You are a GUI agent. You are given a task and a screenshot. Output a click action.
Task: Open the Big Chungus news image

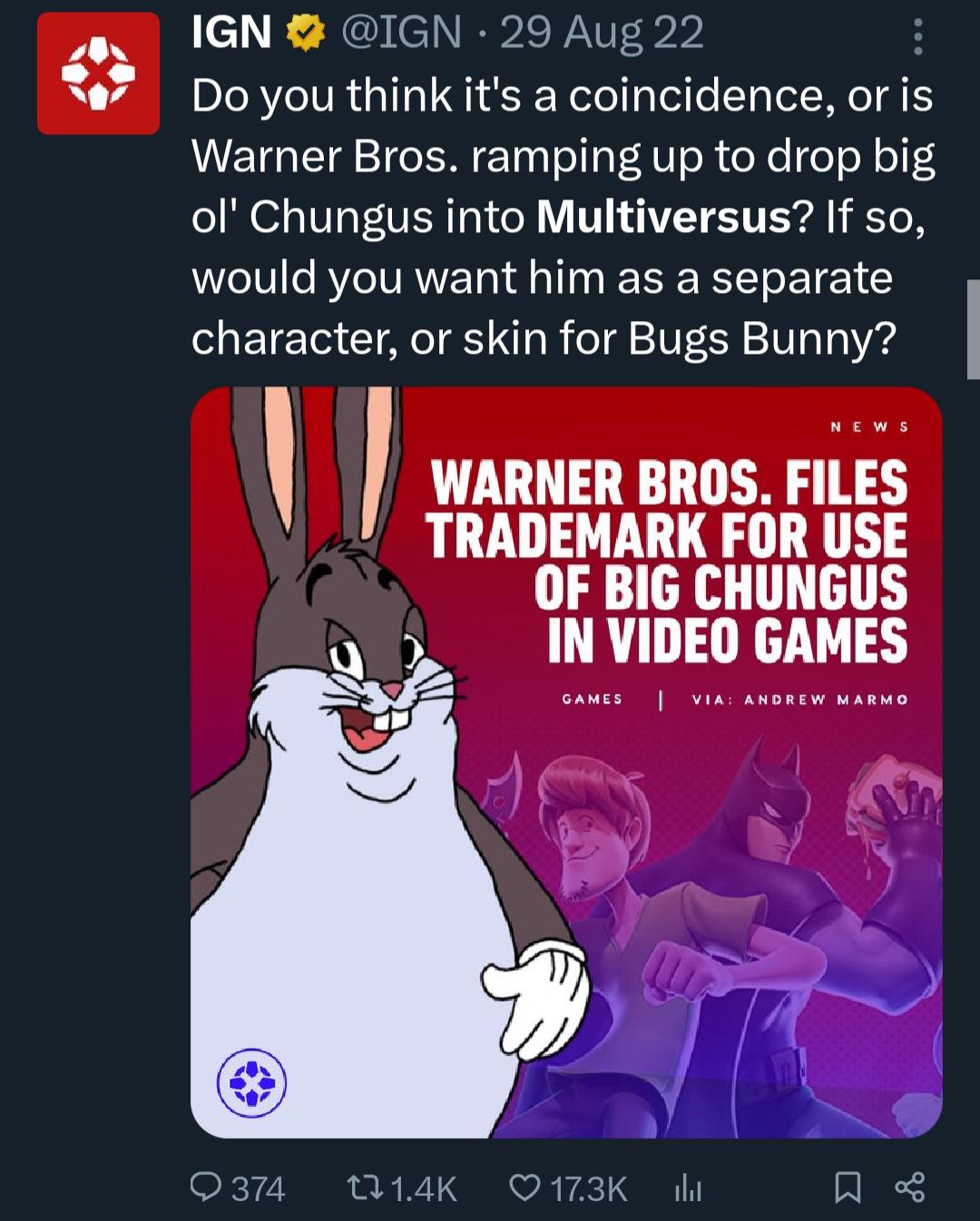pyautogui.click(x=566, y=762)
